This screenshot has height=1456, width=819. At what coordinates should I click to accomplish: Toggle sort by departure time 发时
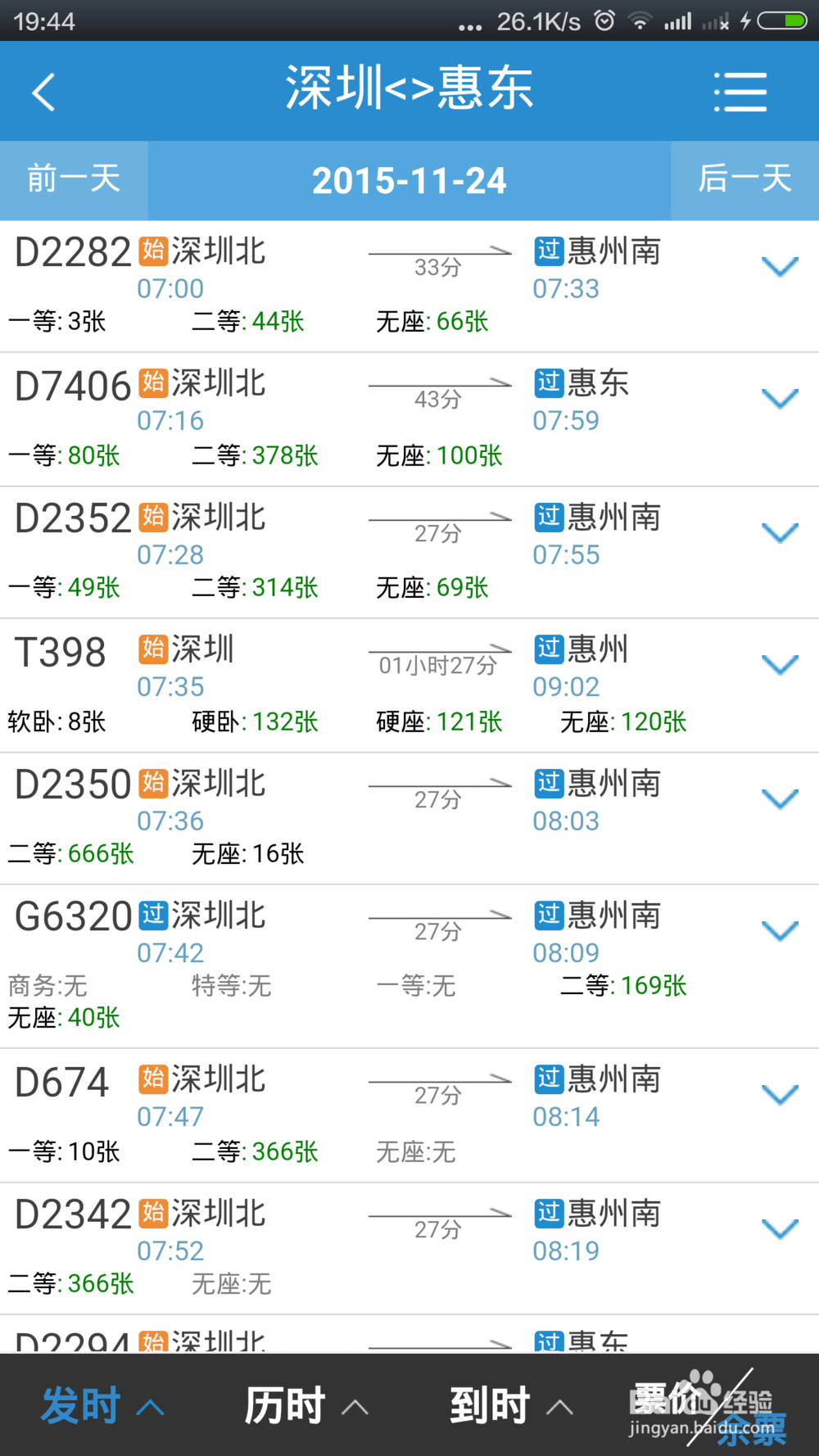click(x=102, y=1405)
